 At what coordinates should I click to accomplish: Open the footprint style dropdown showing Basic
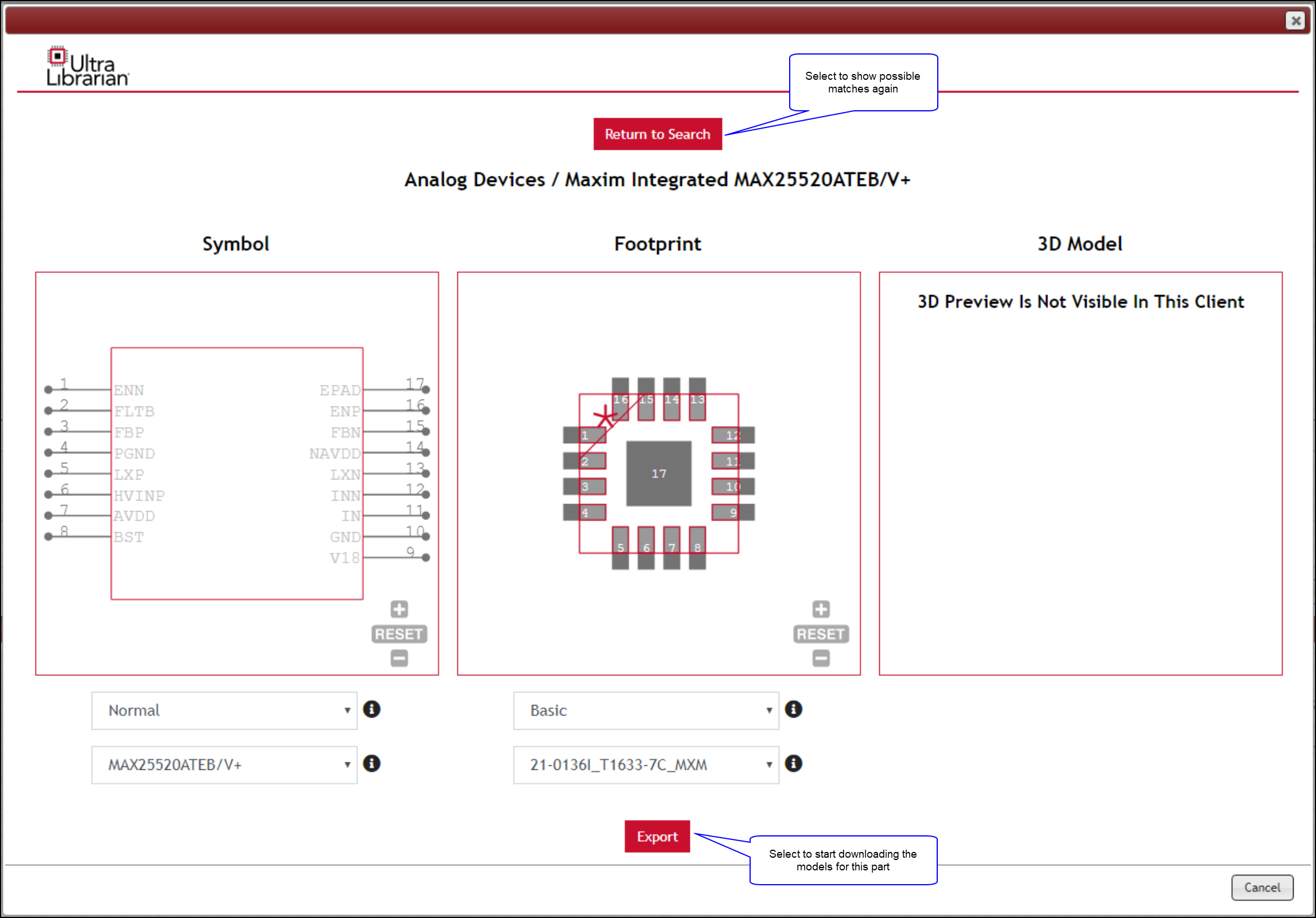[646, 711]
